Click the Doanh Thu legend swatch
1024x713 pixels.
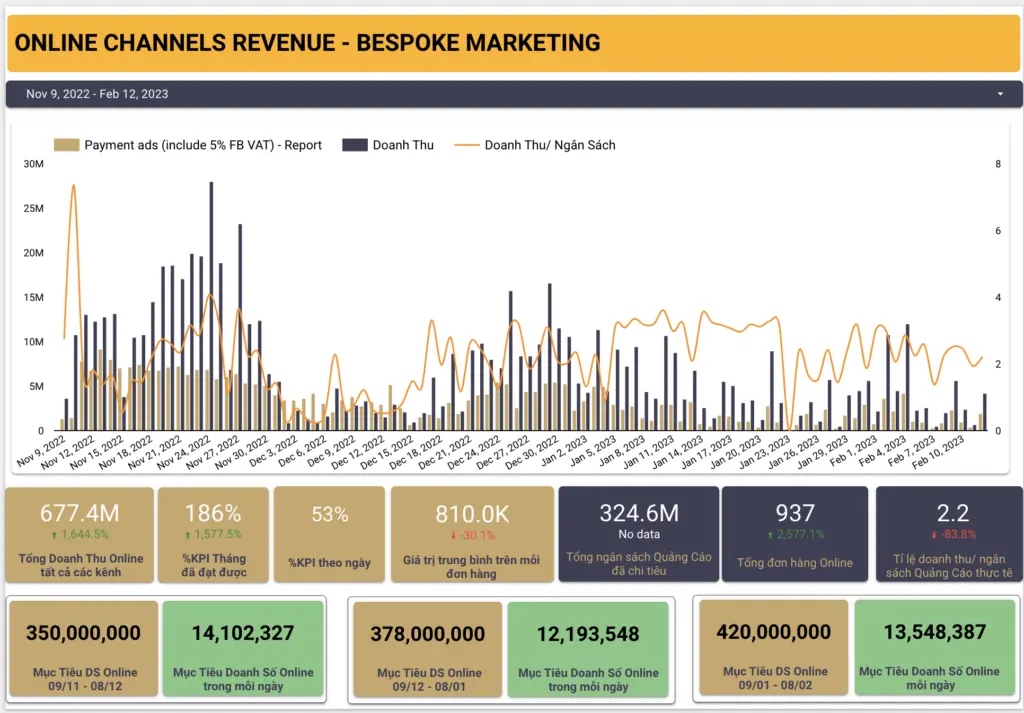pyautogui.click(x=355, y=145)
